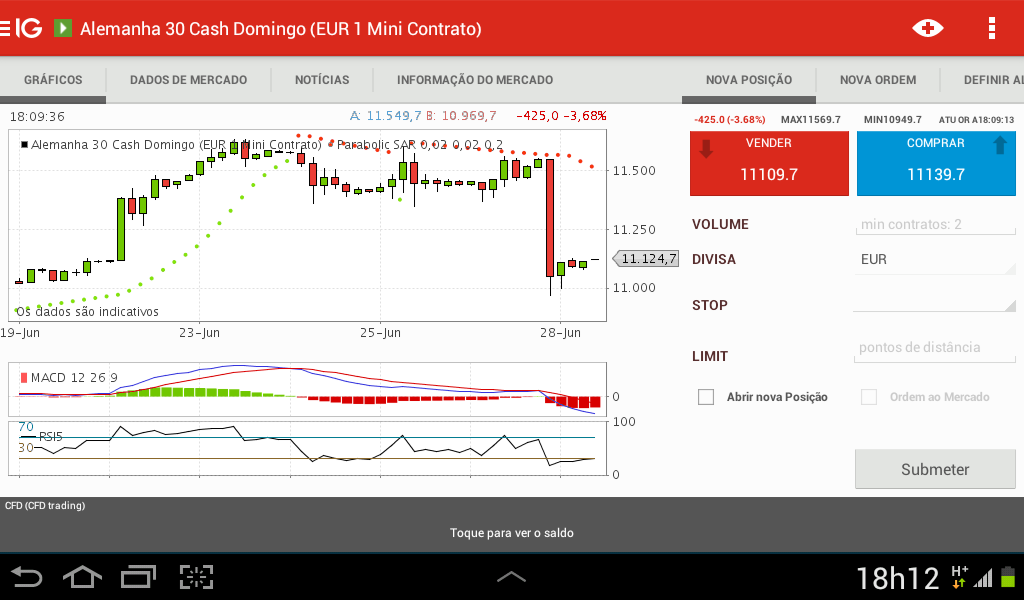Tap 'Toque para ver o saldo'

511,533
